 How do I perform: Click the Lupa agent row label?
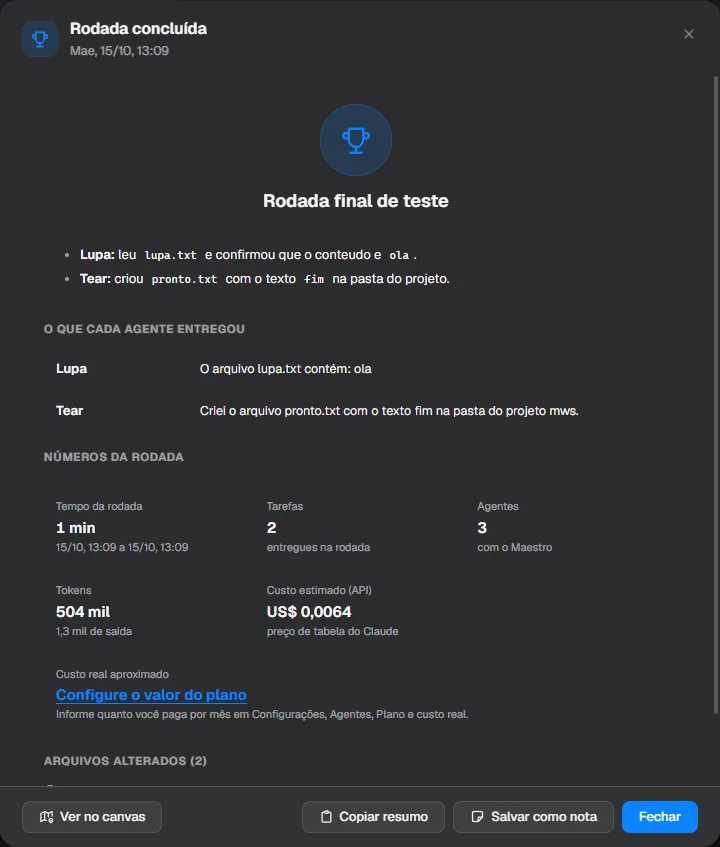coord(71,368)
